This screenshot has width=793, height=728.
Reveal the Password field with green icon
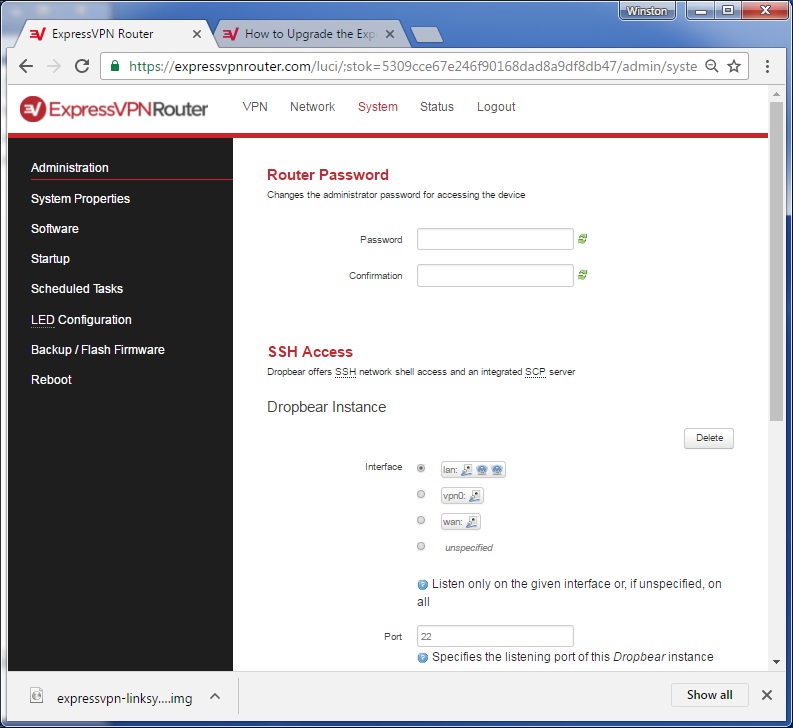(x=582, y=239)
